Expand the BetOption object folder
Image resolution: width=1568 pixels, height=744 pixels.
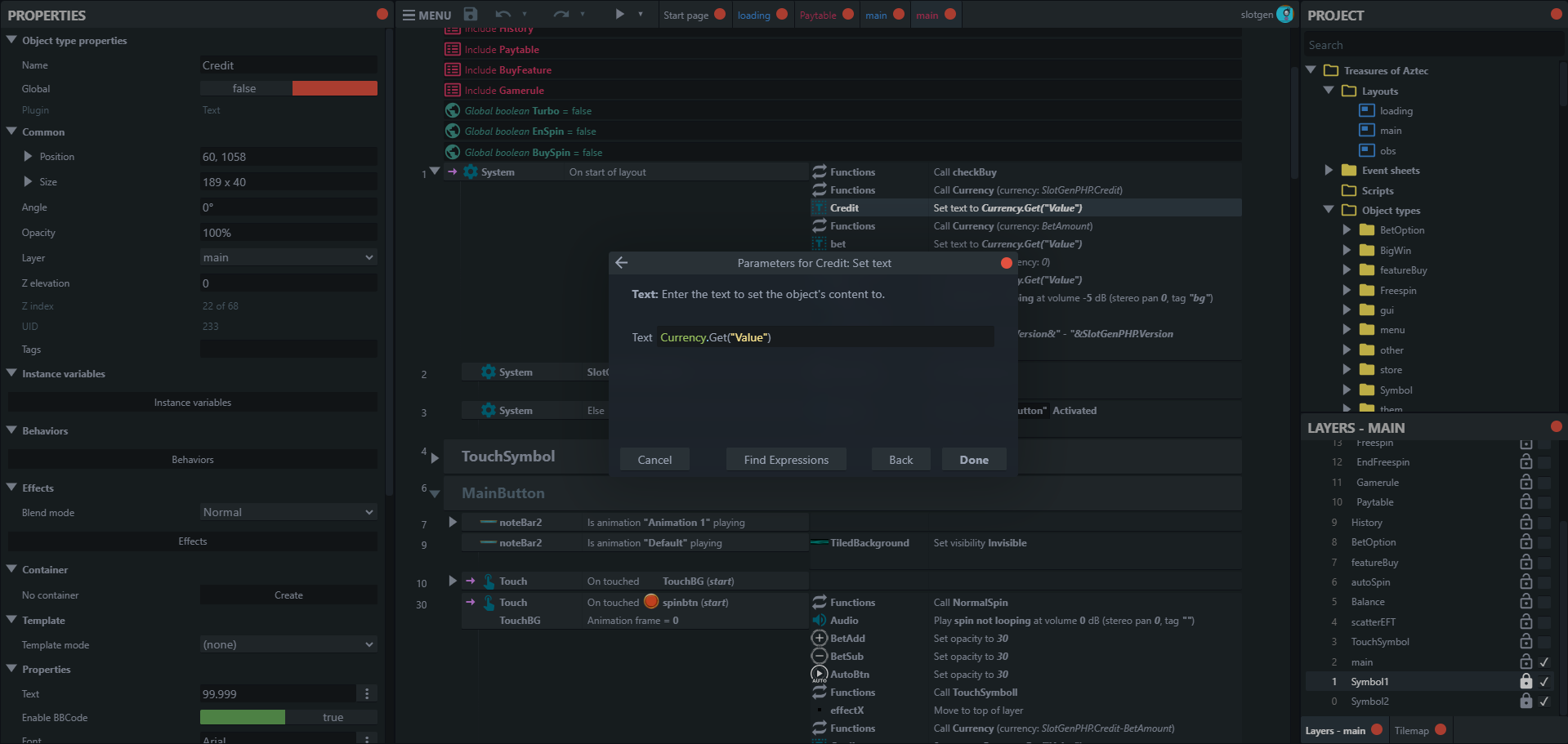(1347, 229)
